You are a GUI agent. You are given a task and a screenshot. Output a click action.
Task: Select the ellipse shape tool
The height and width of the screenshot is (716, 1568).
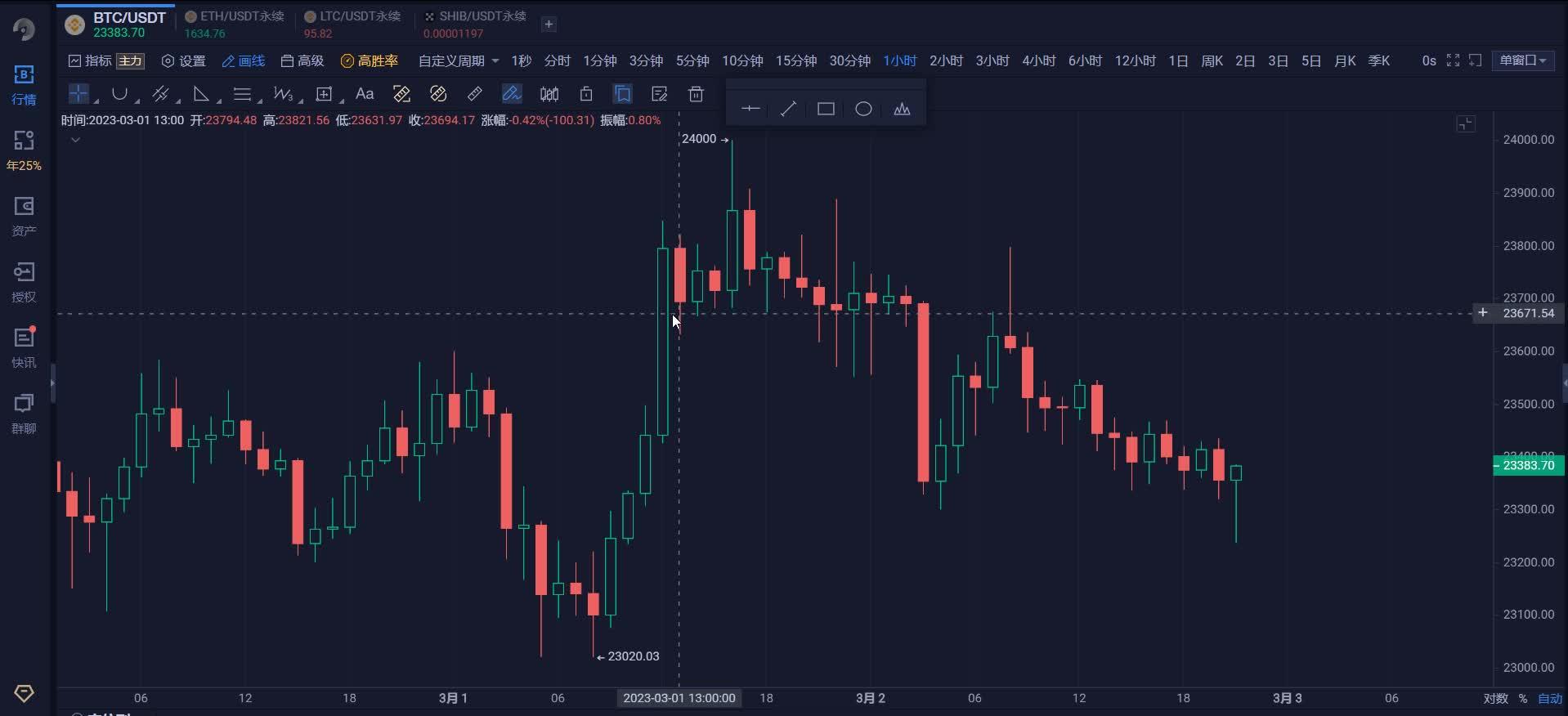pos(863,109)
